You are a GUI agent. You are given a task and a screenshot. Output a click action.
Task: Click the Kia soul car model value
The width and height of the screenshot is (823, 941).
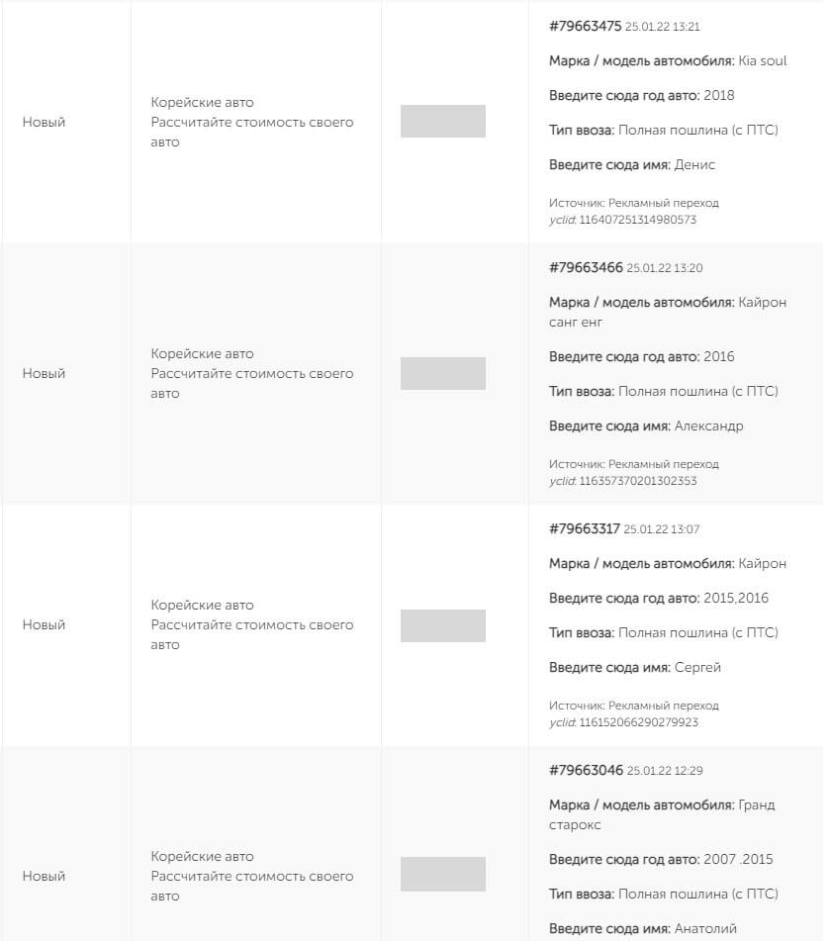click(761, 60)
